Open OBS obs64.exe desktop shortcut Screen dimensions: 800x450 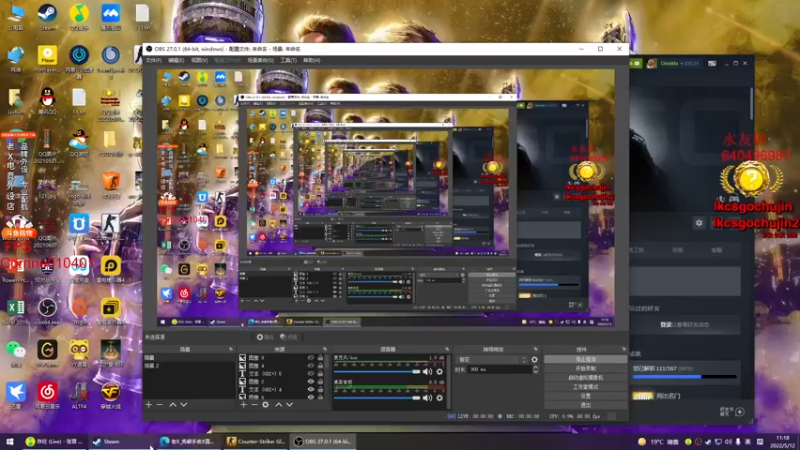[x=47, y=311]
